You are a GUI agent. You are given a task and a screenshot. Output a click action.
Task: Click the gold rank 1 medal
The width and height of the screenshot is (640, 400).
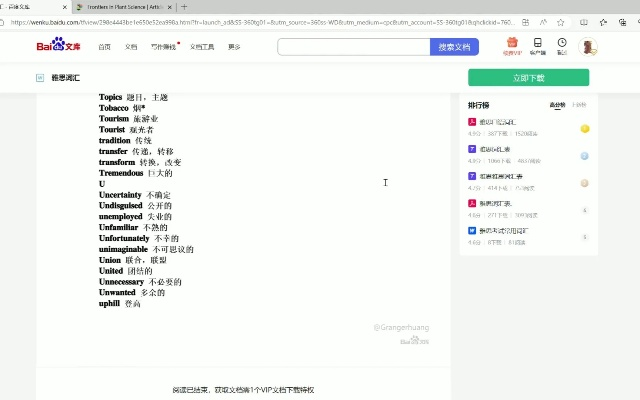pyautogui.click(x=584, y=129)
